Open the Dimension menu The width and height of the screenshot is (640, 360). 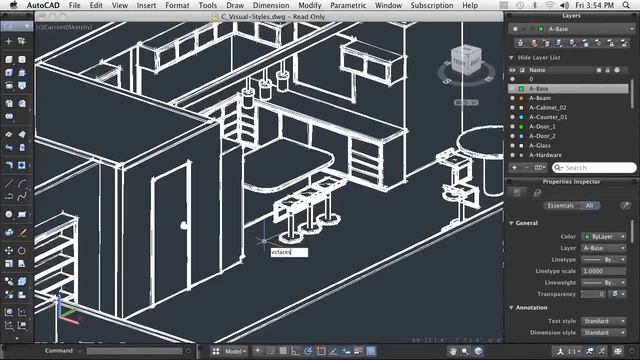pyautogui.click(x=271, y=5)
